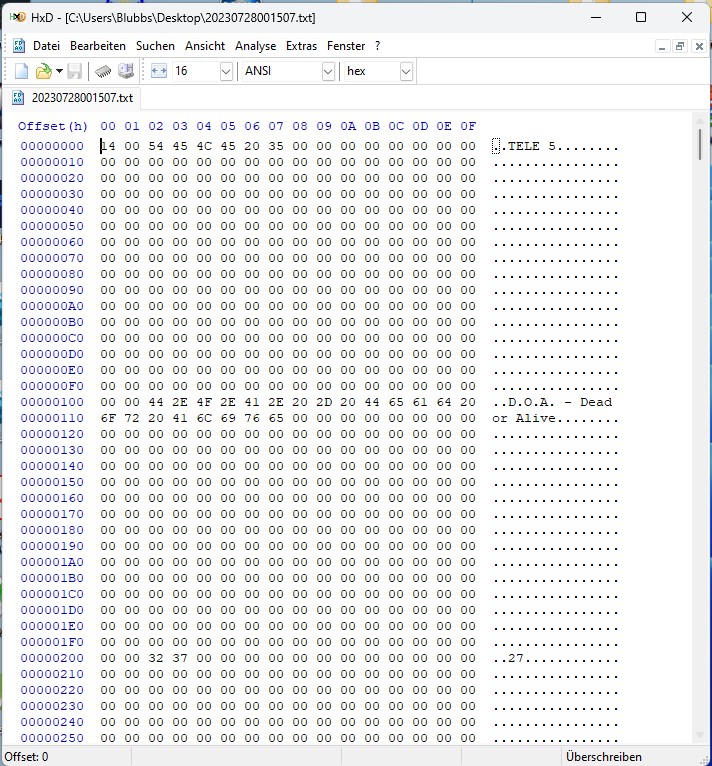Minimize the inner document window
This screenshot has width=712, height=766.
click(662, 46)
